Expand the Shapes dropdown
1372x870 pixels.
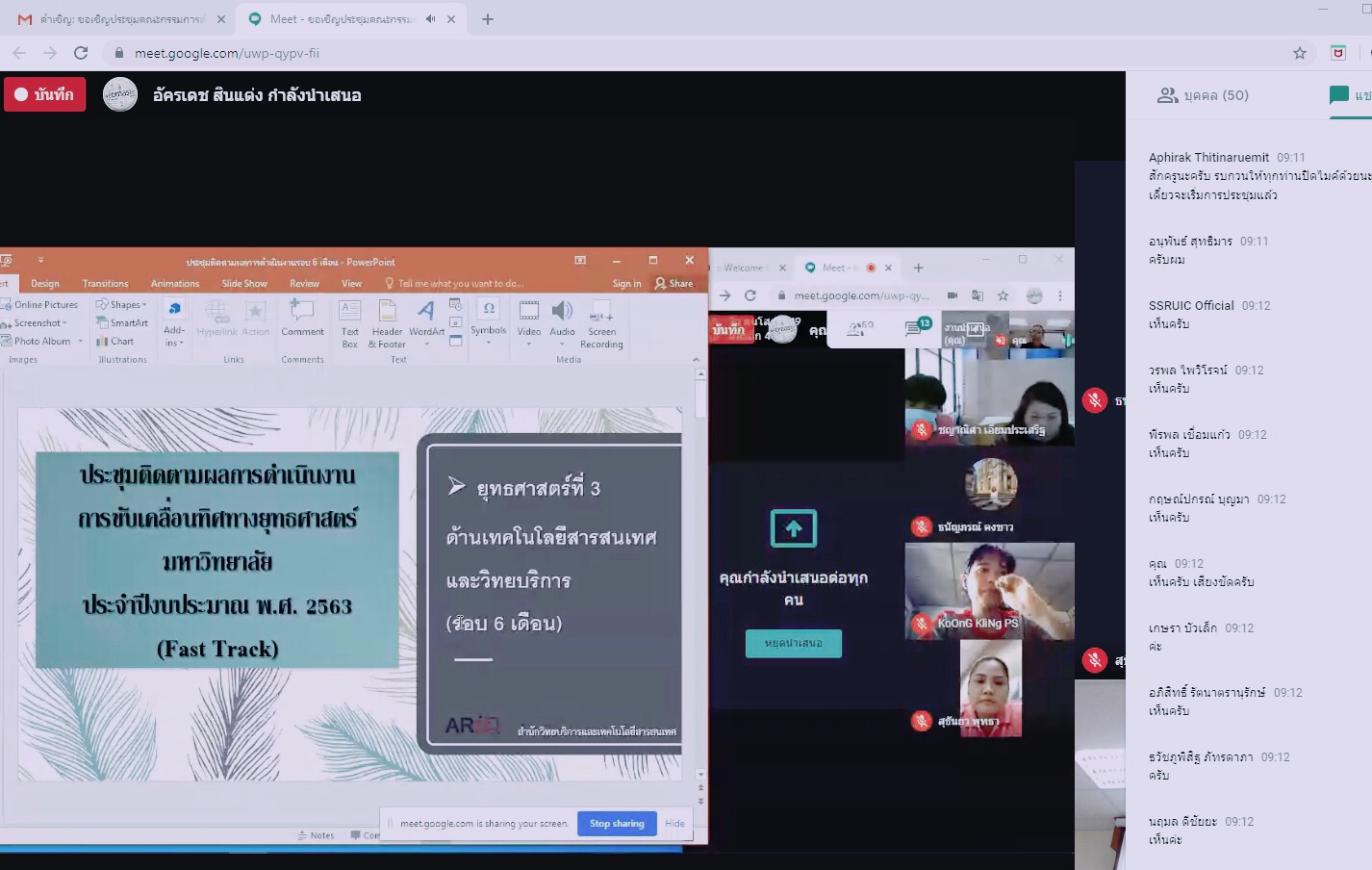pyautogui.click(x=122, y=305)
